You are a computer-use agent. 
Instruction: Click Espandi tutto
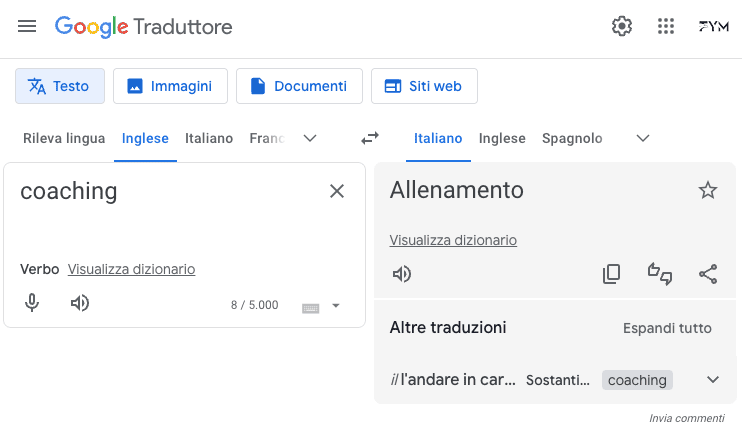[x=667, y=328]
